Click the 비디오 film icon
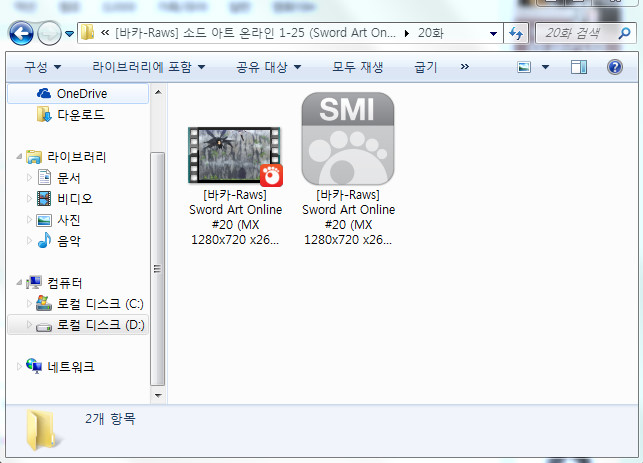Image resolution: width=643 pixels, height=463 pixels. [44, 198]
